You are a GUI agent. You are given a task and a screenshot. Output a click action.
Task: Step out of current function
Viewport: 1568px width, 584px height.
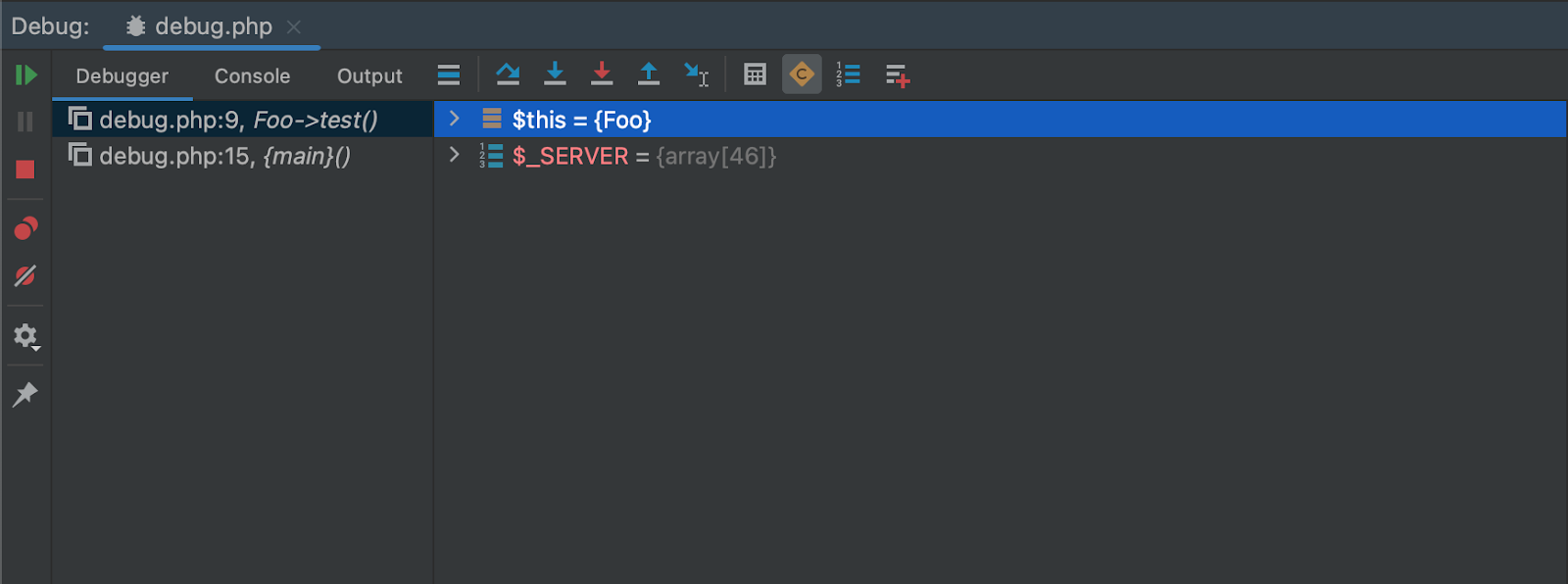pyautogui.click(x=649, y=74)
